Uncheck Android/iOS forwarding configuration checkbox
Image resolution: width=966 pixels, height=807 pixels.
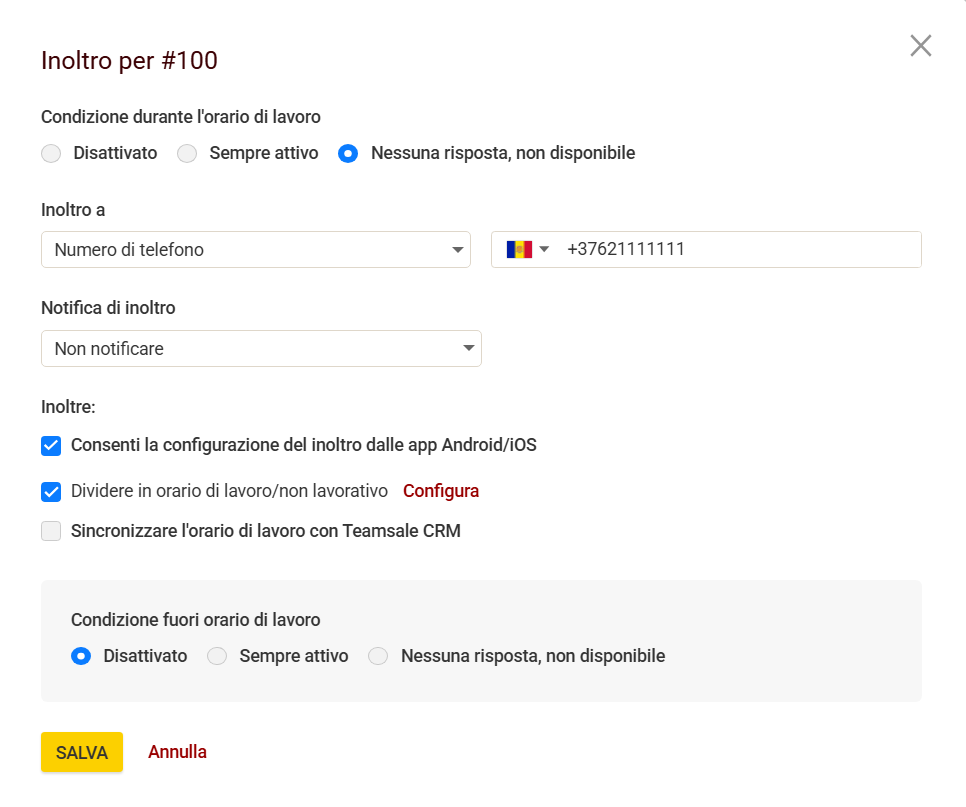point(51,446)
